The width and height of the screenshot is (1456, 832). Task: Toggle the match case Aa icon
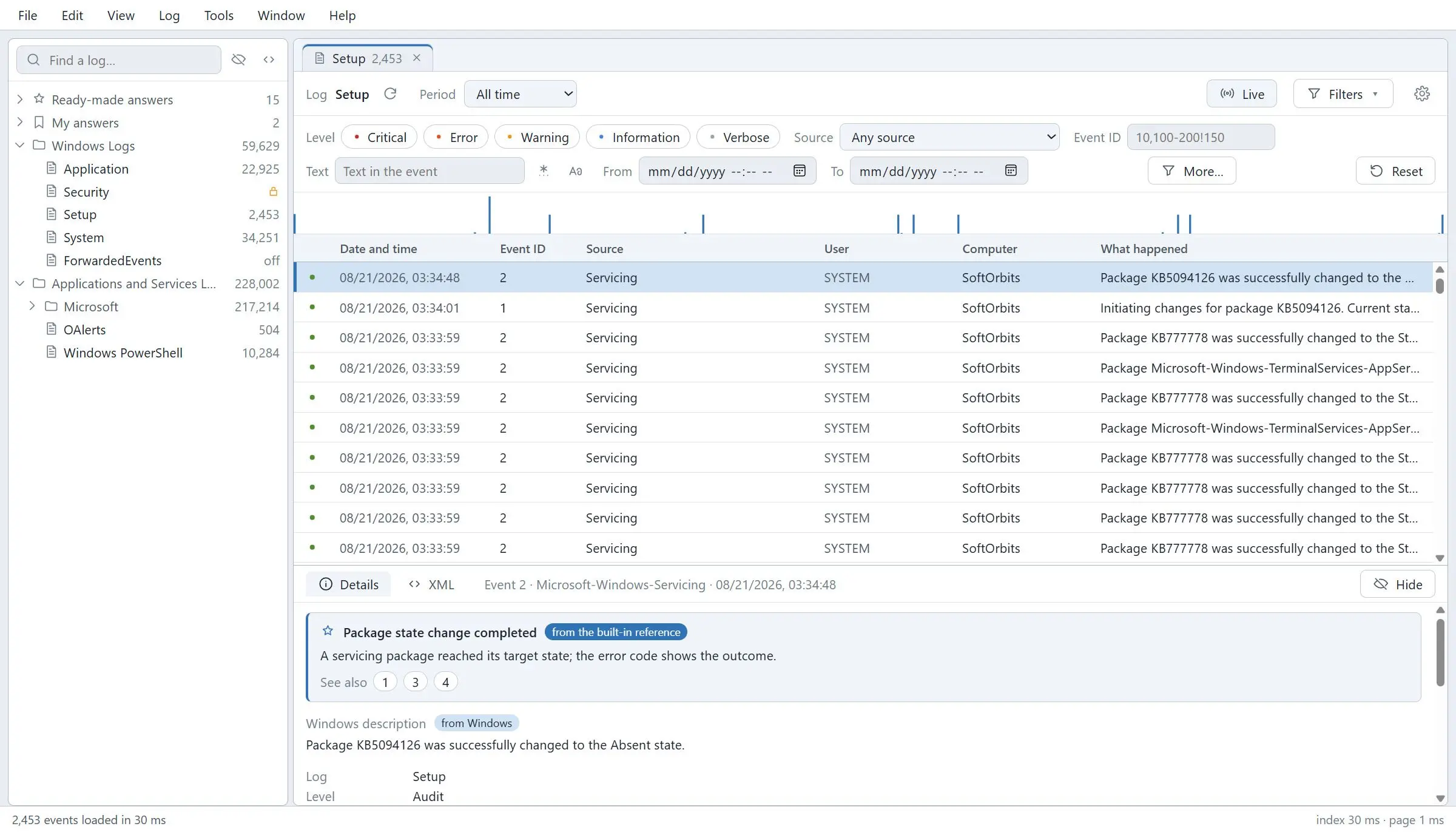(x=575, y=171)
